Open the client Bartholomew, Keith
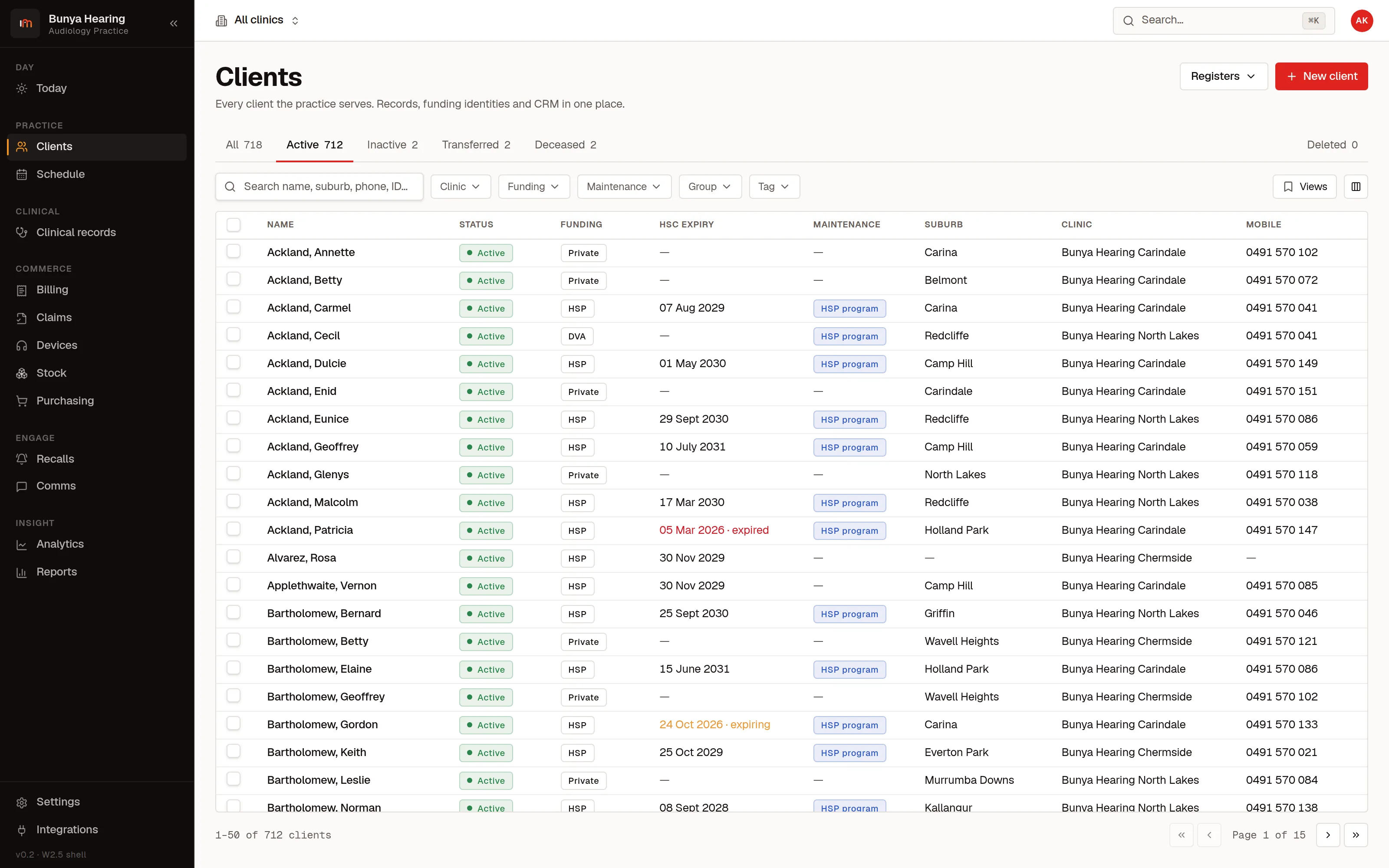Image resolution: width=1389 pixels, height=868 pixels. pos(316,752)
